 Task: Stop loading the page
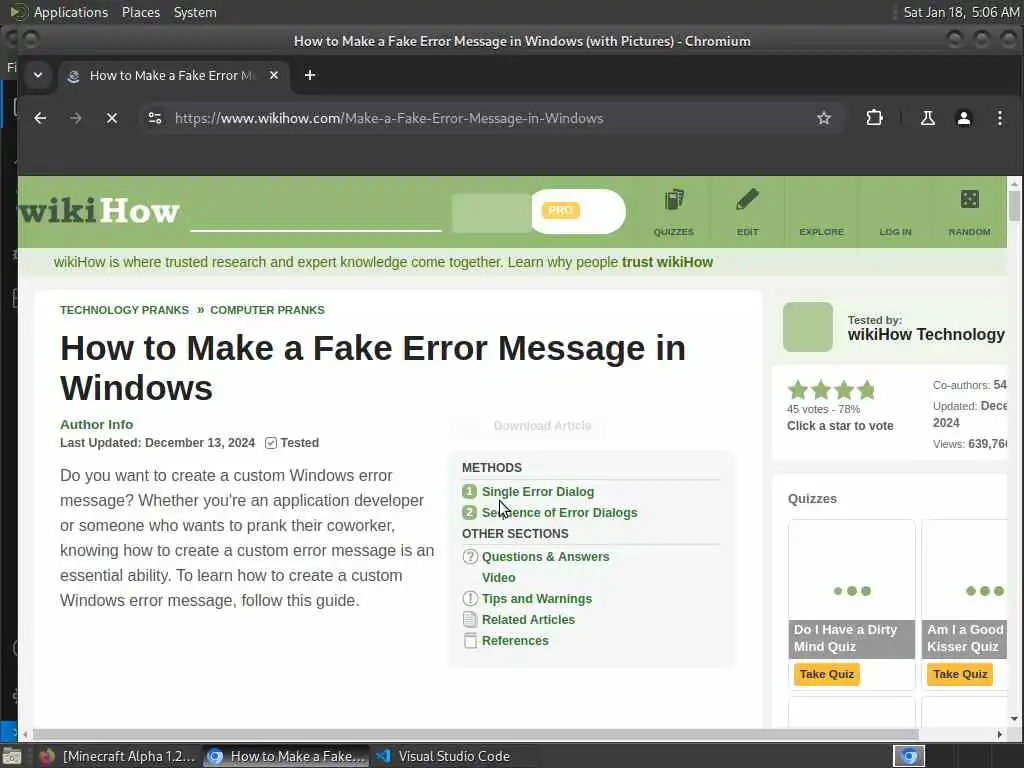pyautogui.click(x=112, y=118)
